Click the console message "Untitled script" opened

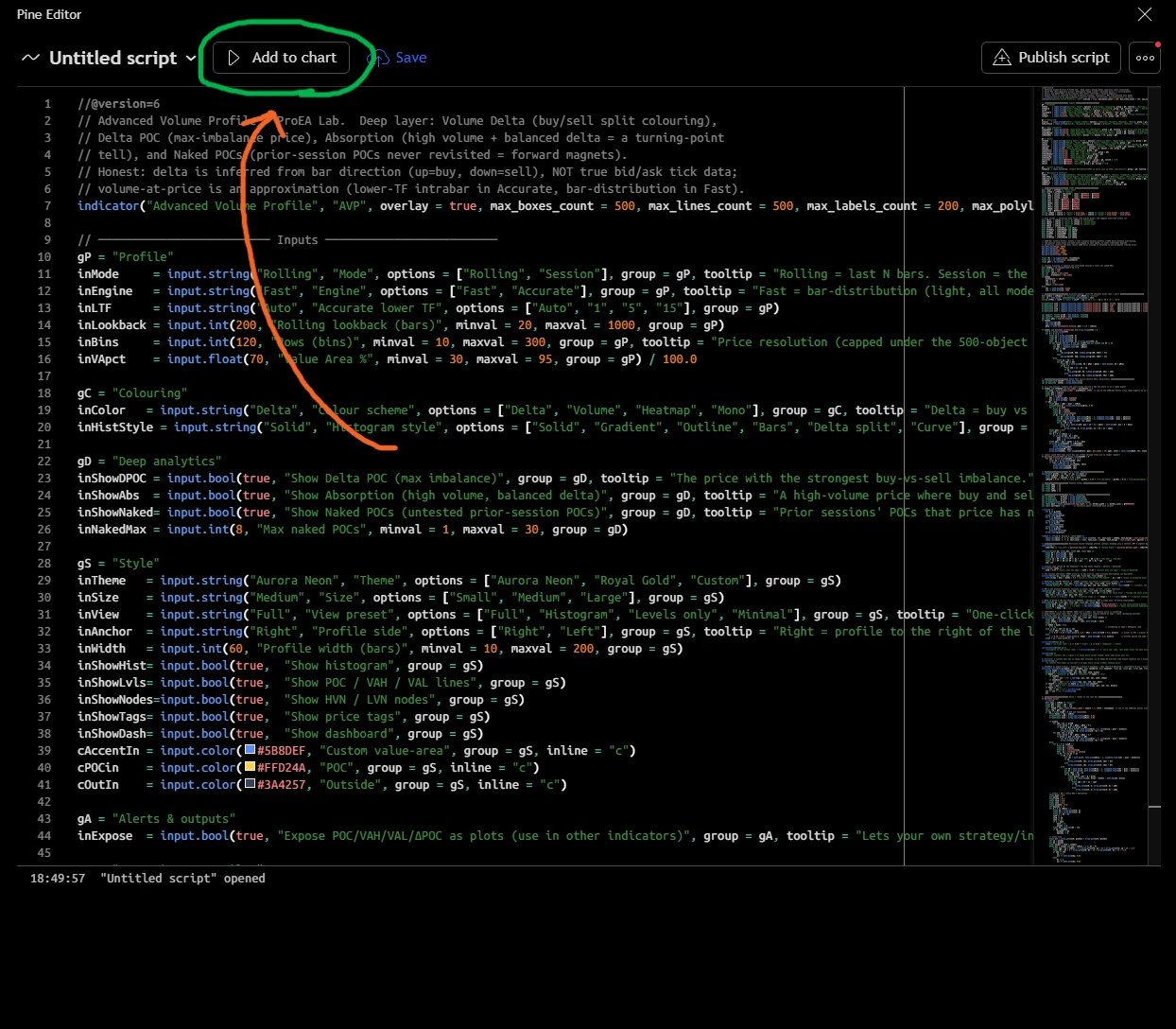click(x=182, y=878)
